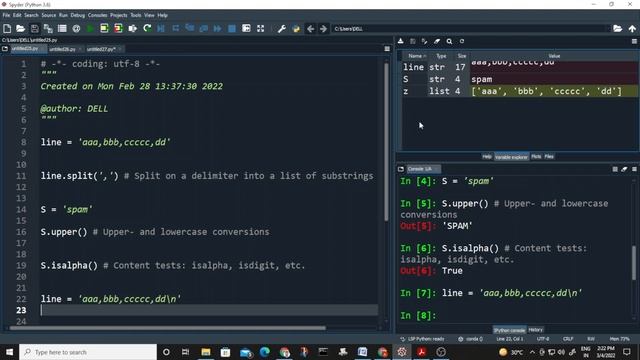The image size is (640, 360).
Task: Save variable data in Variable explorer
Action: [x=413, y=41]
